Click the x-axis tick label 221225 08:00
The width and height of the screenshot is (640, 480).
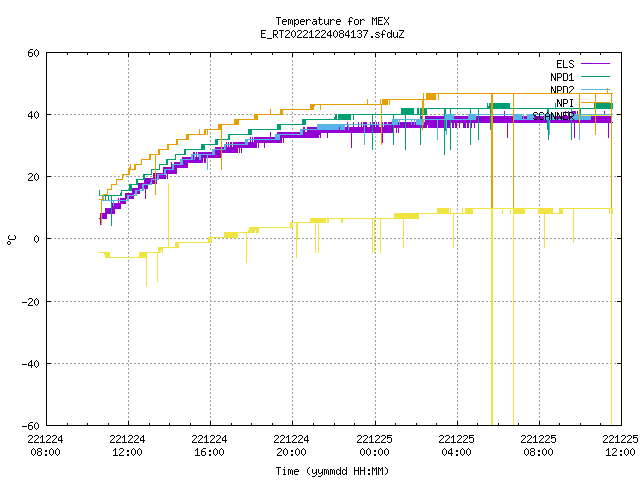pos(538,446)
